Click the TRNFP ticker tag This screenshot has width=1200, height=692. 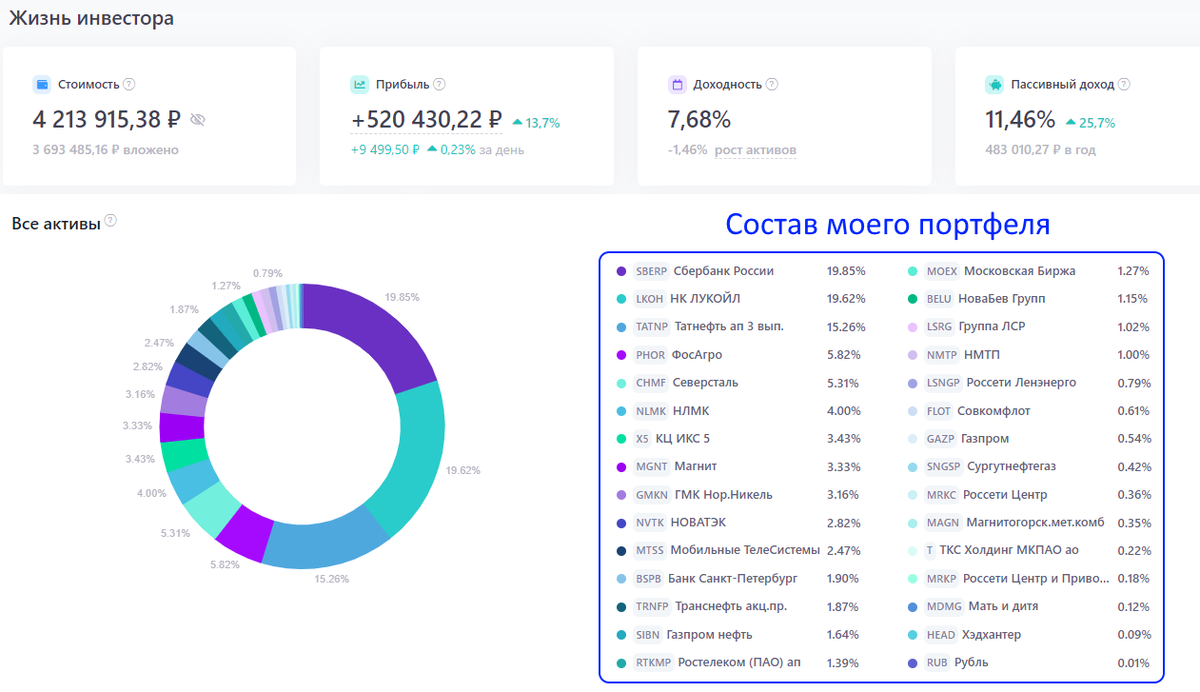(x=652, y=607)
